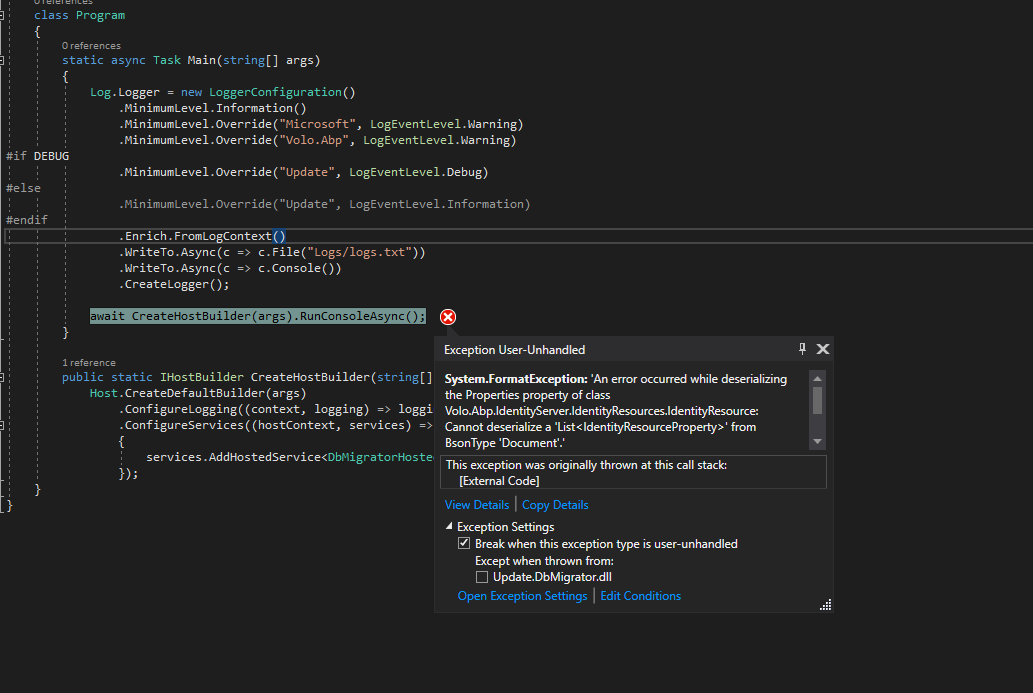Open the View Details link
This screenshot has height=693, width=1033.
pyautogui.click(x=477, y=505)
